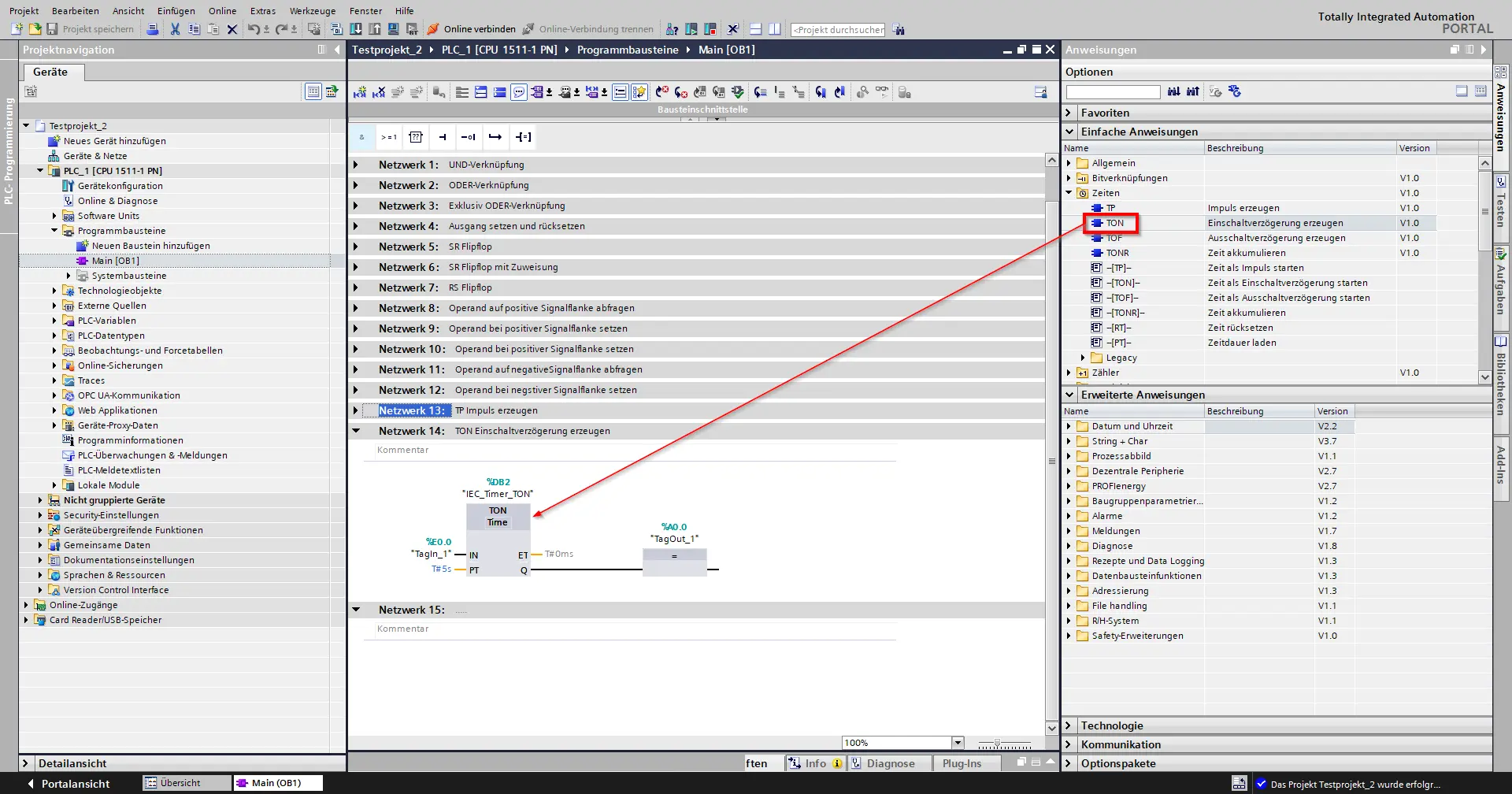The width and height of the screenshot is (1512, 794).
Task: Collapse the Programmbausteine tree node
Action: [54, 231]
